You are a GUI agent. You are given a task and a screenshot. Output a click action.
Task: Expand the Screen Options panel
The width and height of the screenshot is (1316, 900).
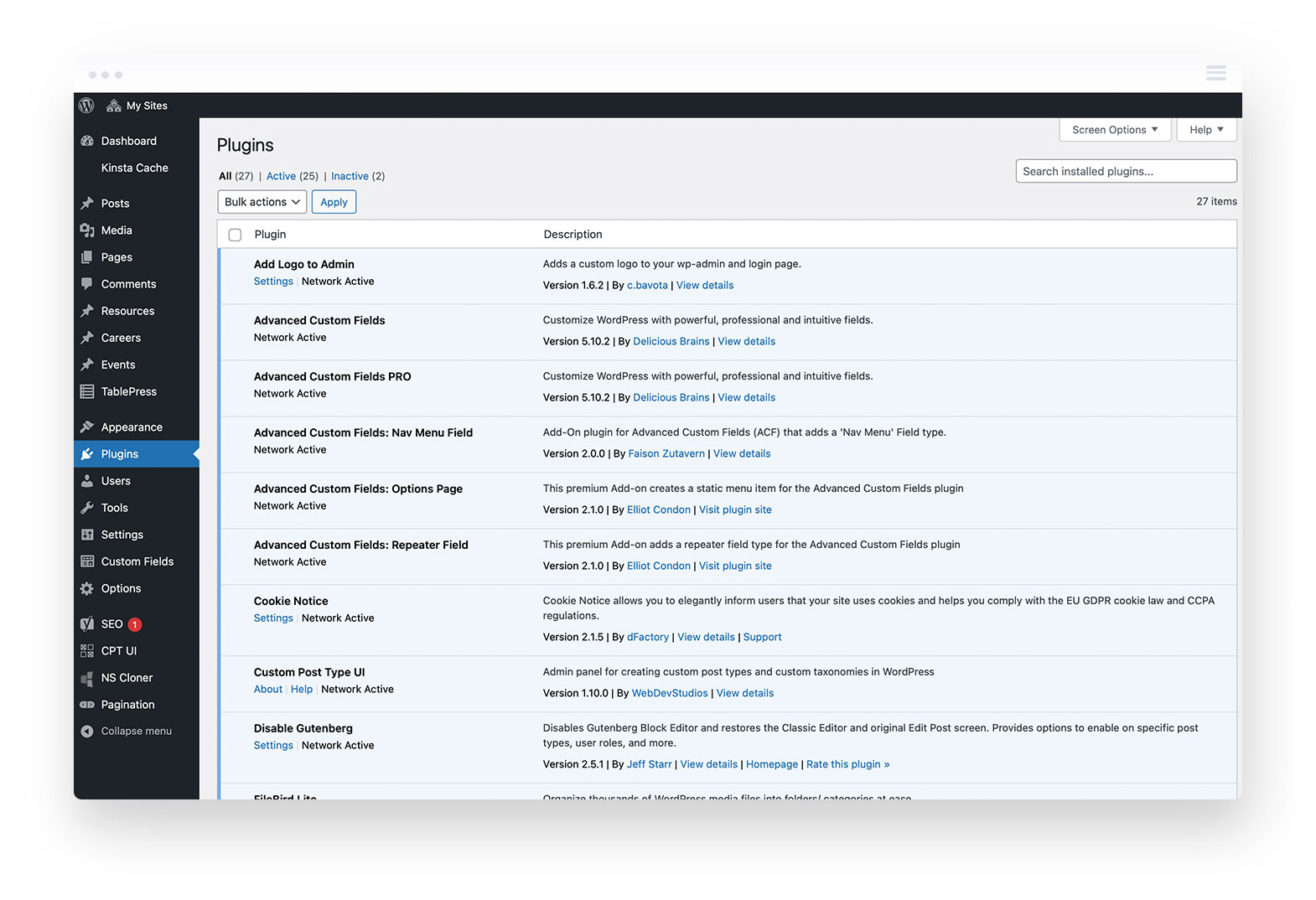(1115, 130)
